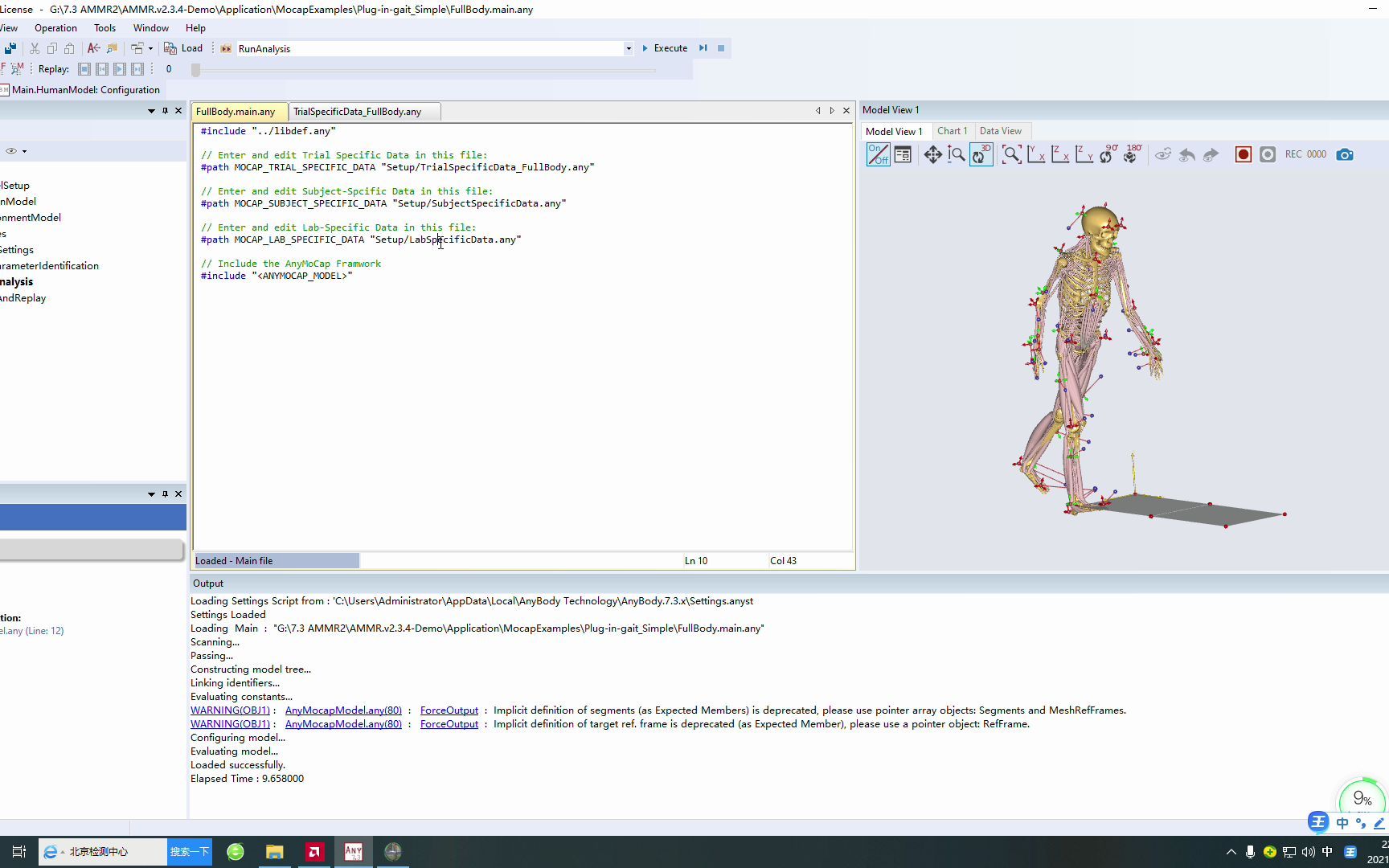1389x868 pixels.
Task: Set view to XY plane
Action: coord(1036,154)
